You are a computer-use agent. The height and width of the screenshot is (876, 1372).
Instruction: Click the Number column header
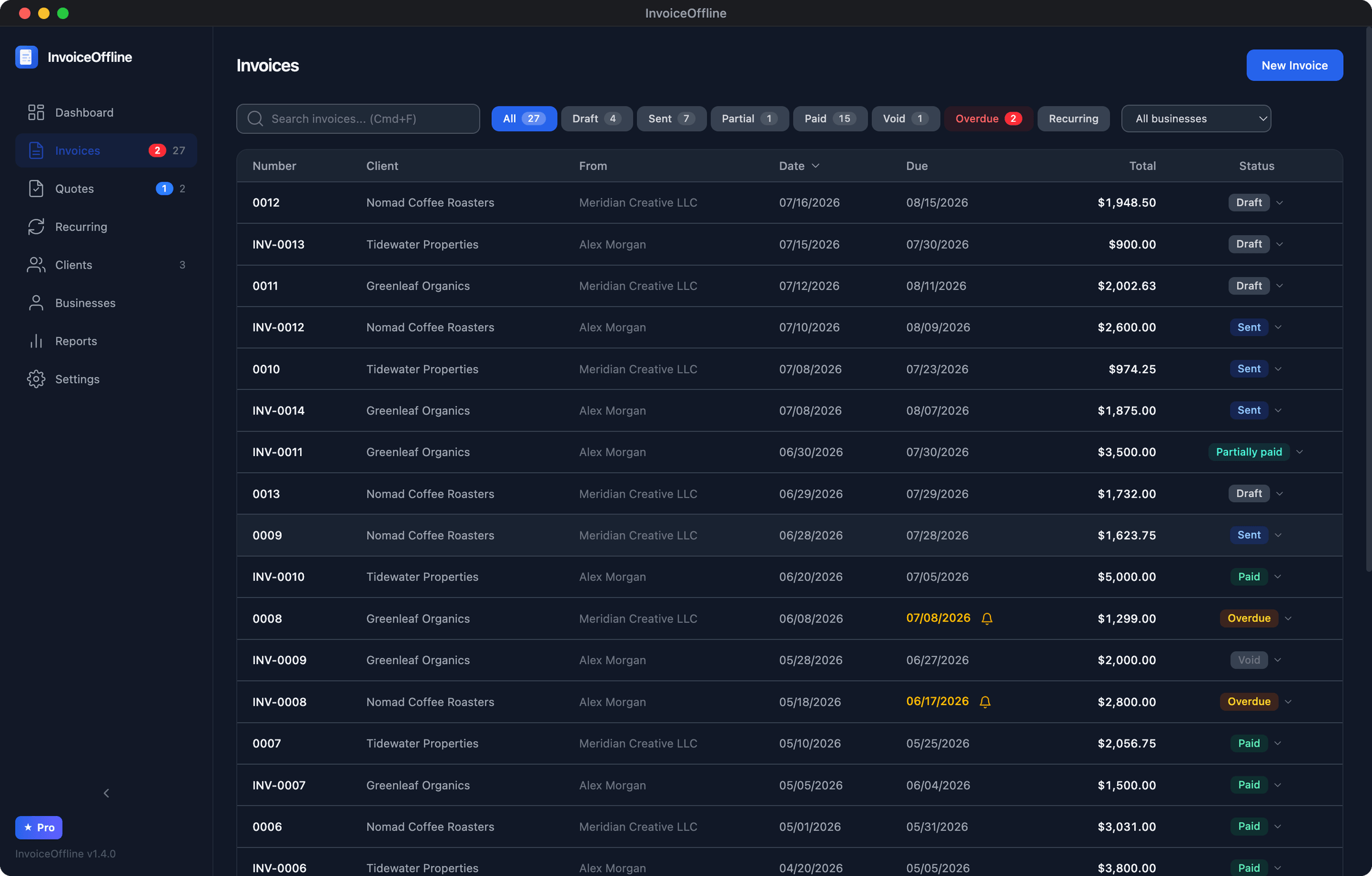point(274,166)
